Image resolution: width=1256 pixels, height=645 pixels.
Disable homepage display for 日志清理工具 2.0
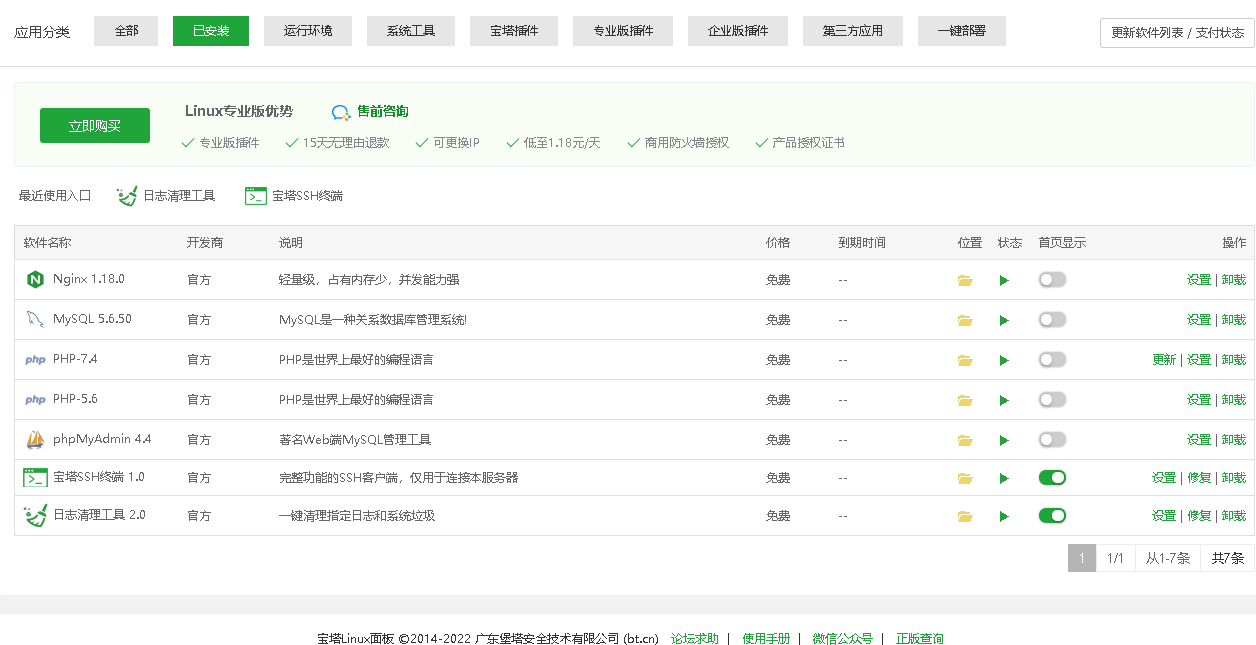tap(1052, 516)
